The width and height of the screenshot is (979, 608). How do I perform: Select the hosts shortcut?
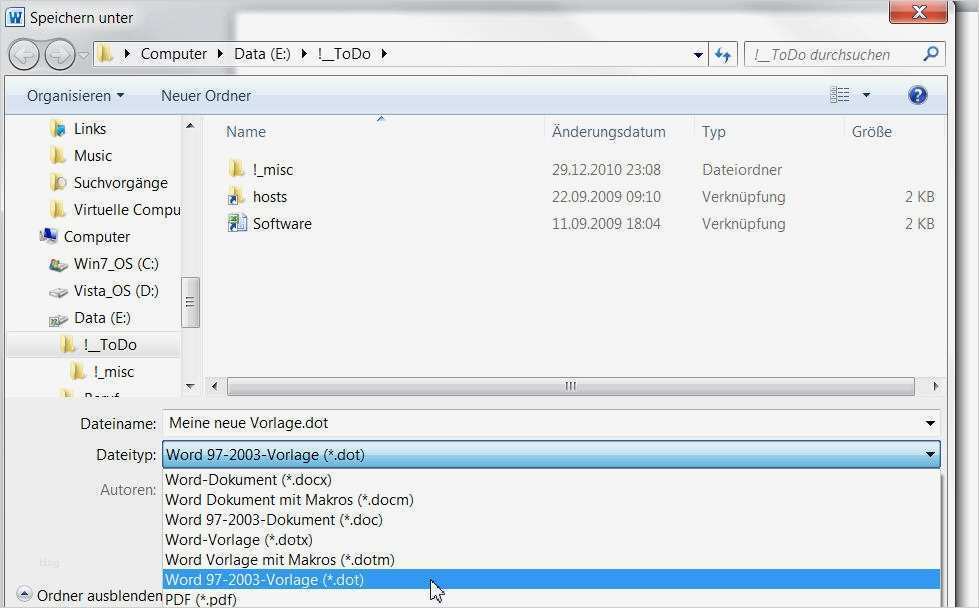pyautogui.click(x=270, y=196)
